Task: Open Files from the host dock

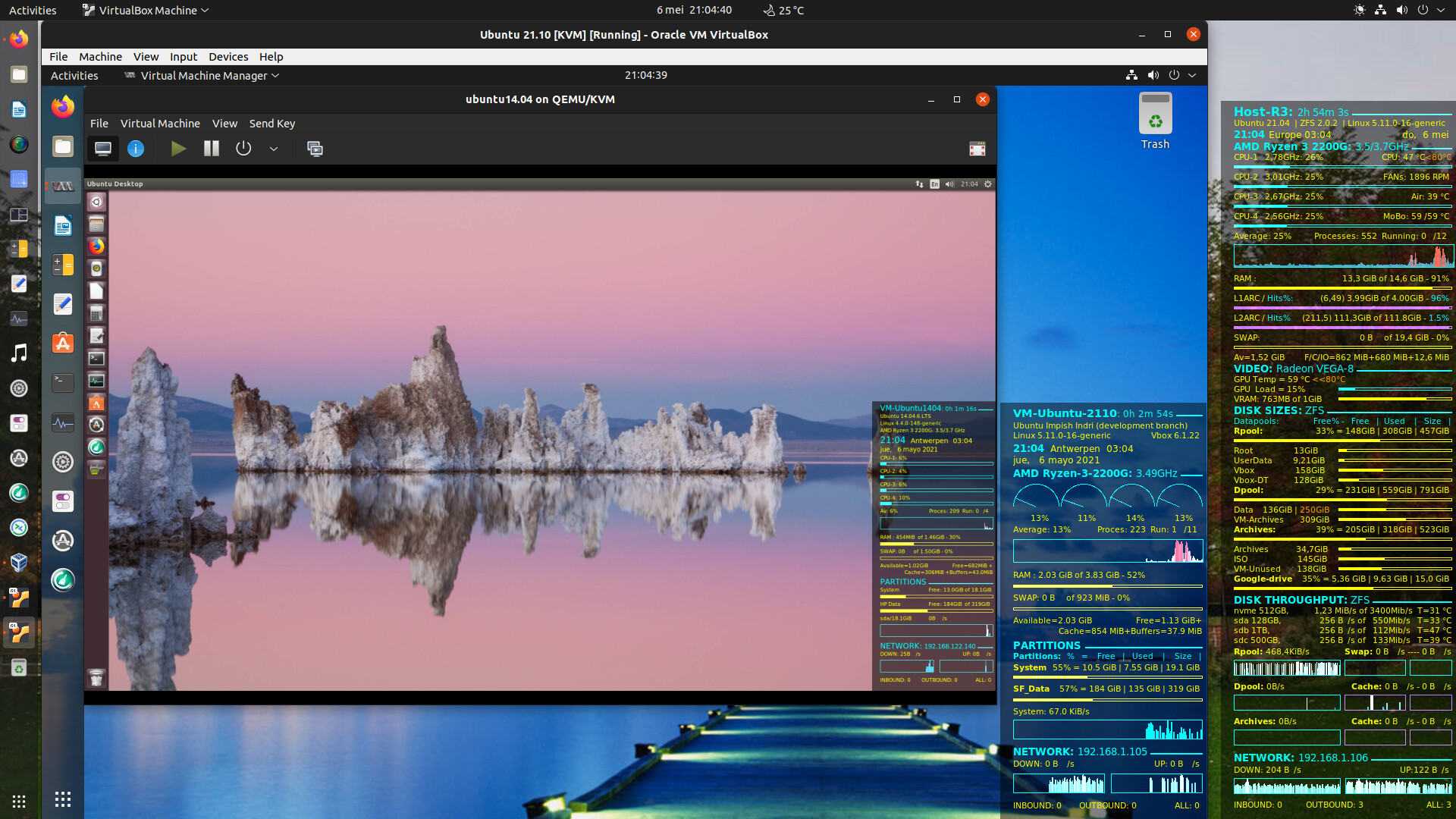Action: (x=19, y=74)
